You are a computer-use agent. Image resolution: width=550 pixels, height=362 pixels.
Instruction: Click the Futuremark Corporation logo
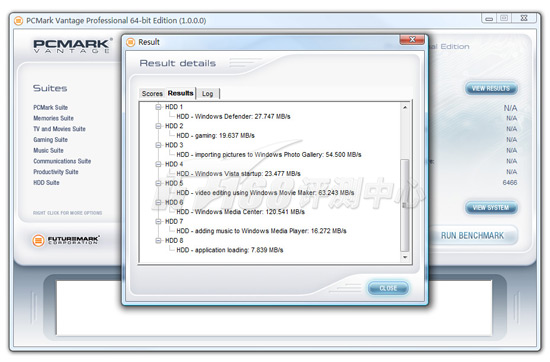tap(66, 240)
